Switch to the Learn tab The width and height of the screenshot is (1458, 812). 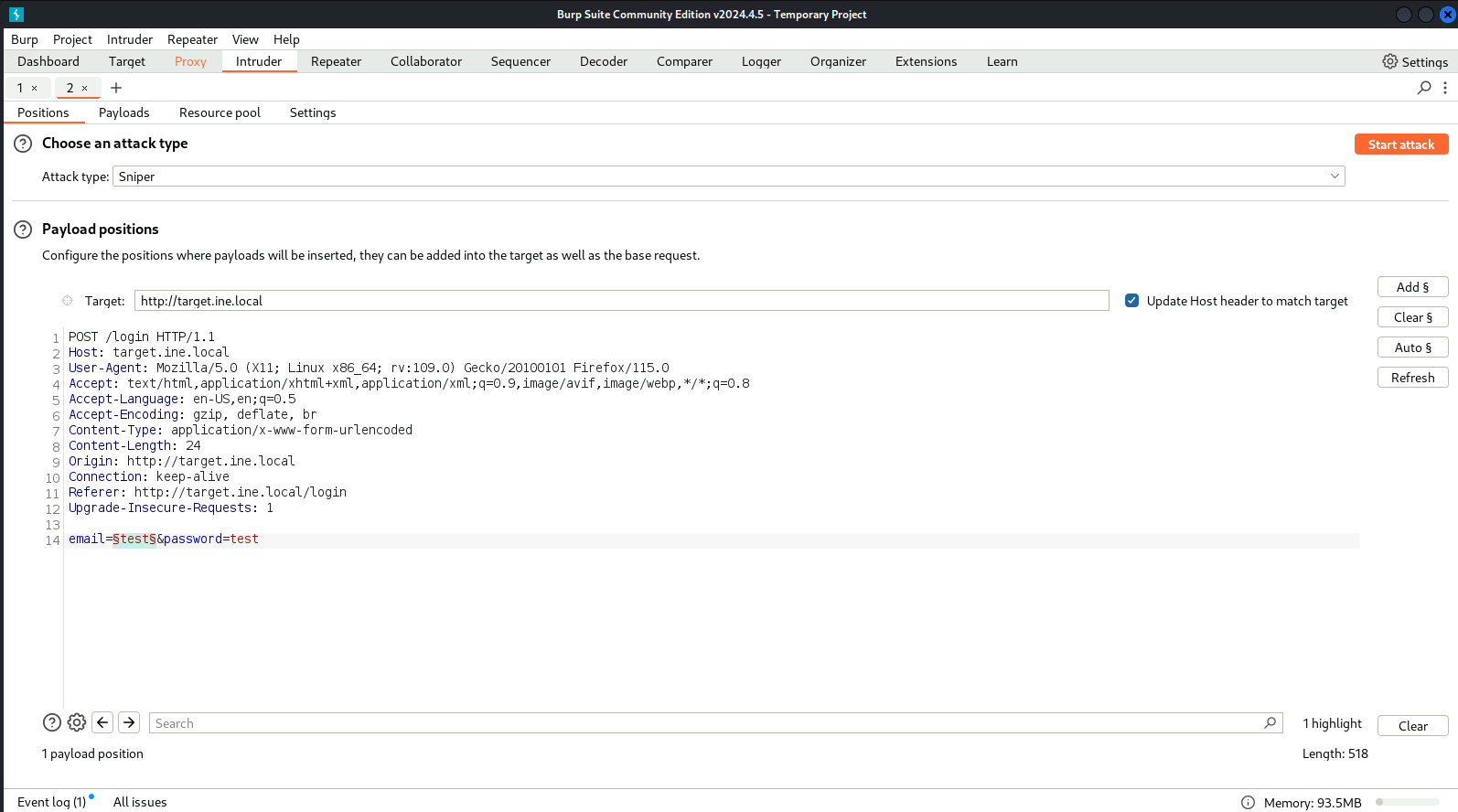[1002, 61]
